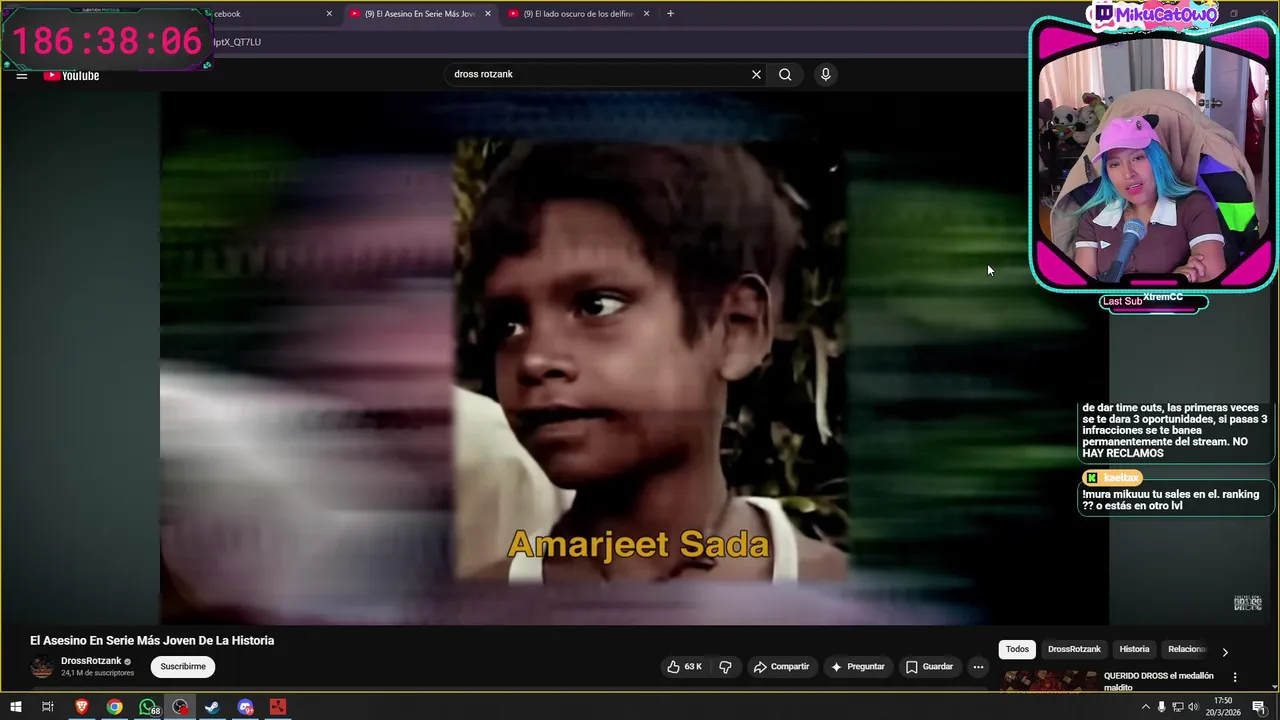The image size is (1280, 720).
Task: Click tray microphone icon
Action: click(1161, 707)
